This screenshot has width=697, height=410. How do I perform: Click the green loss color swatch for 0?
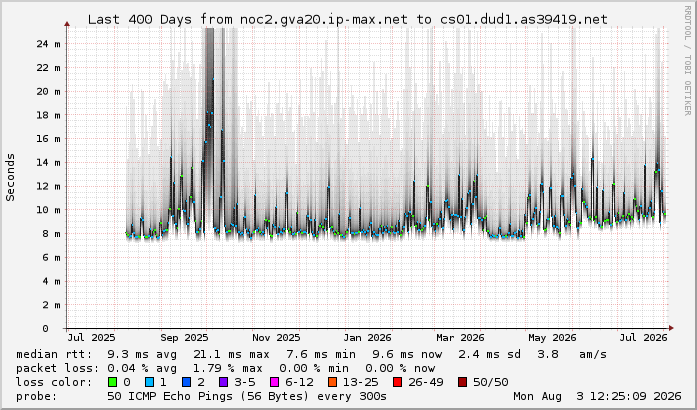point(112,382)
